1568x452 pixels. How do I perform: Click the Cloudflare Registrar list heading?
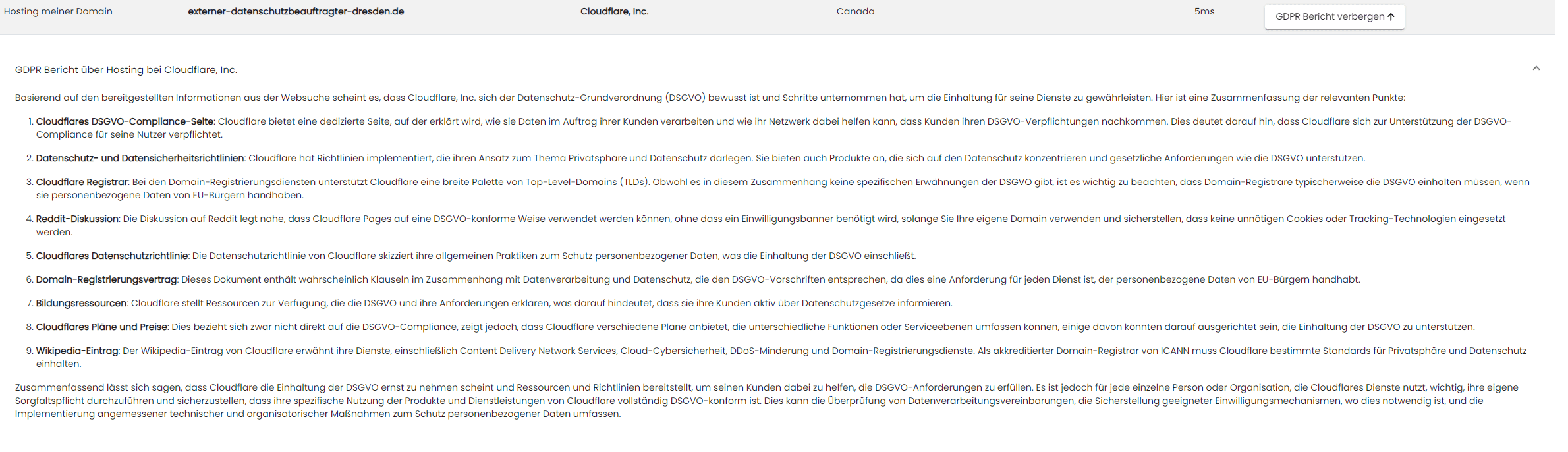click(82, 182)
